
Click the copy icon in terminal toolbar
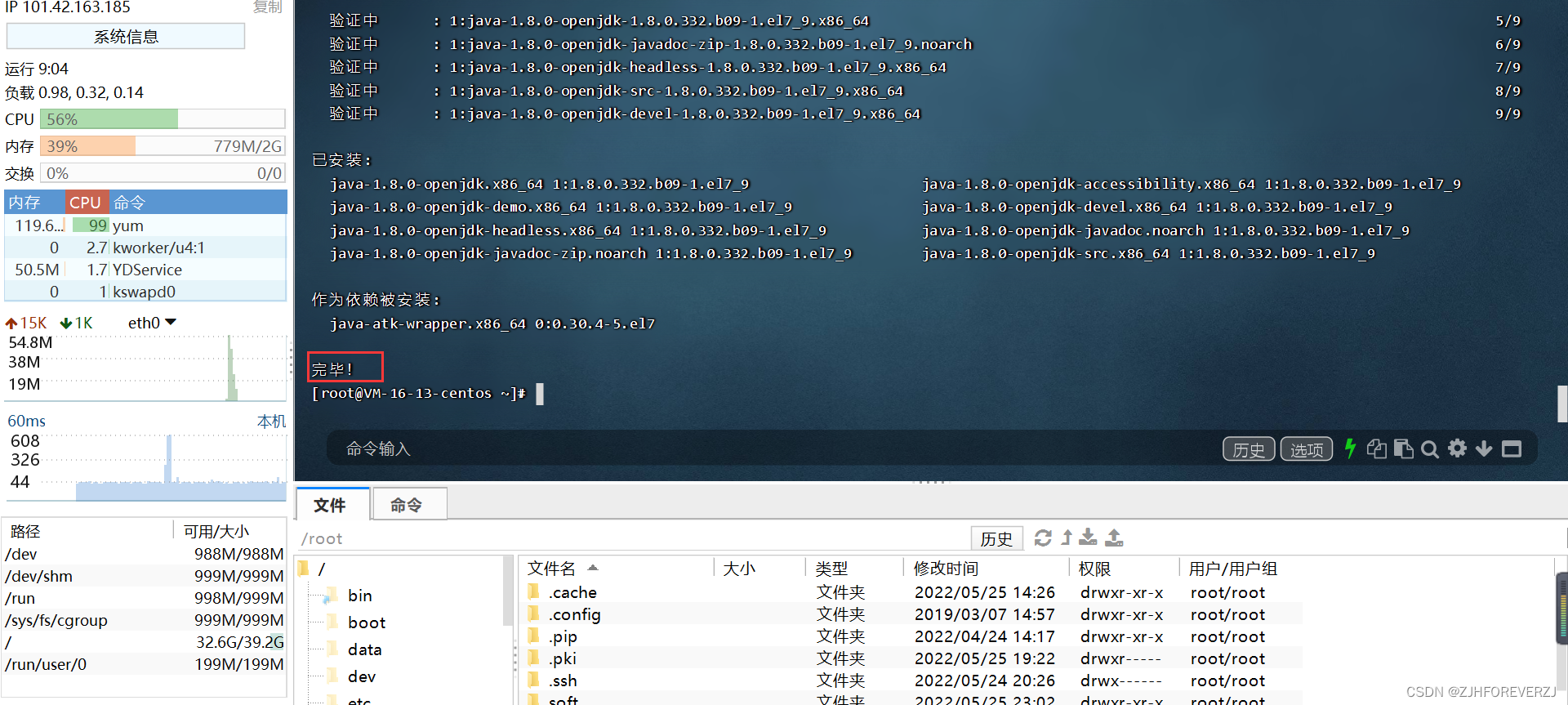click(1377, 448)
